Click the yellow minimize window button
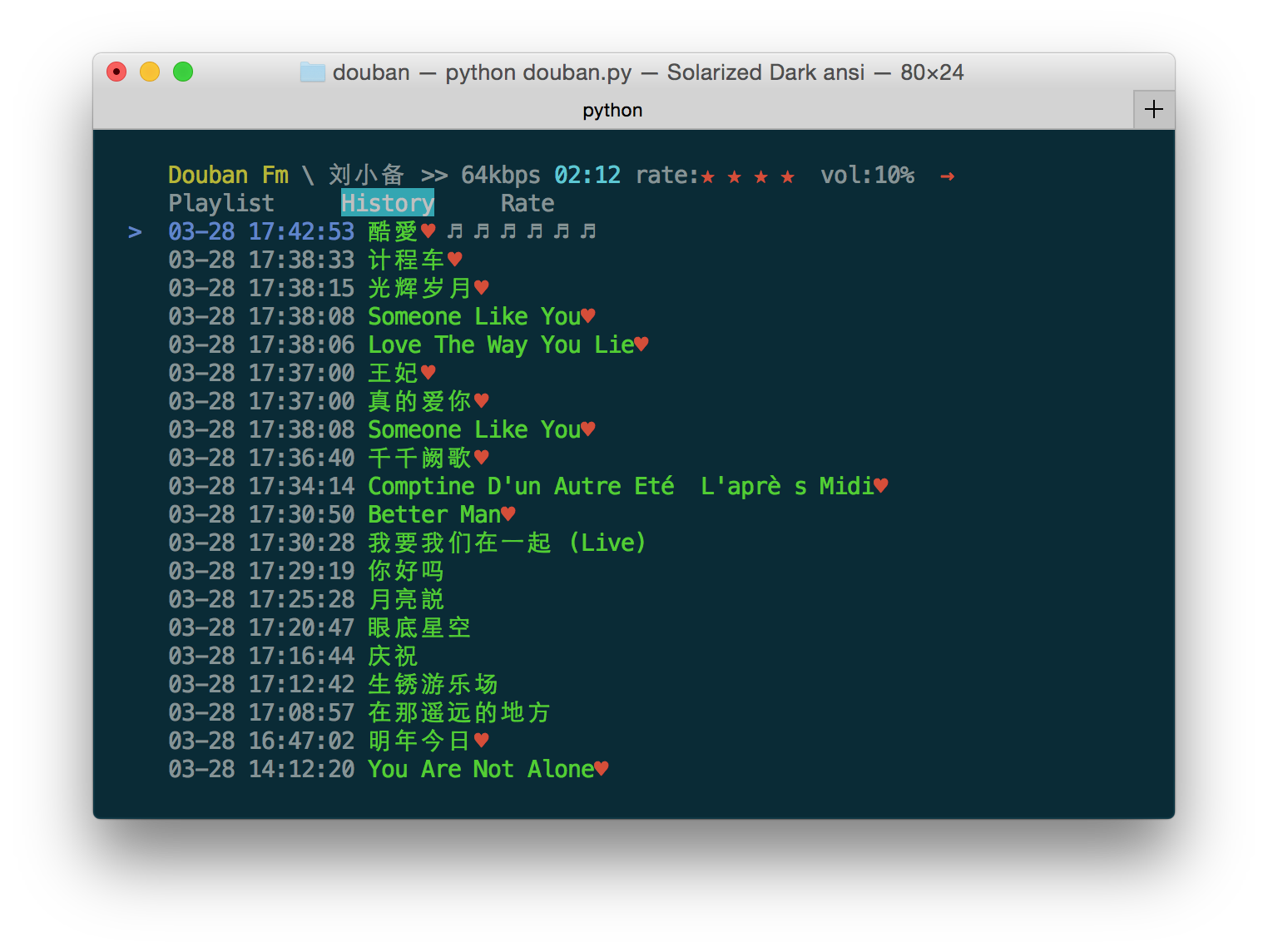Viewport: 1268px width, 952px height. click(x=150, y=72)
